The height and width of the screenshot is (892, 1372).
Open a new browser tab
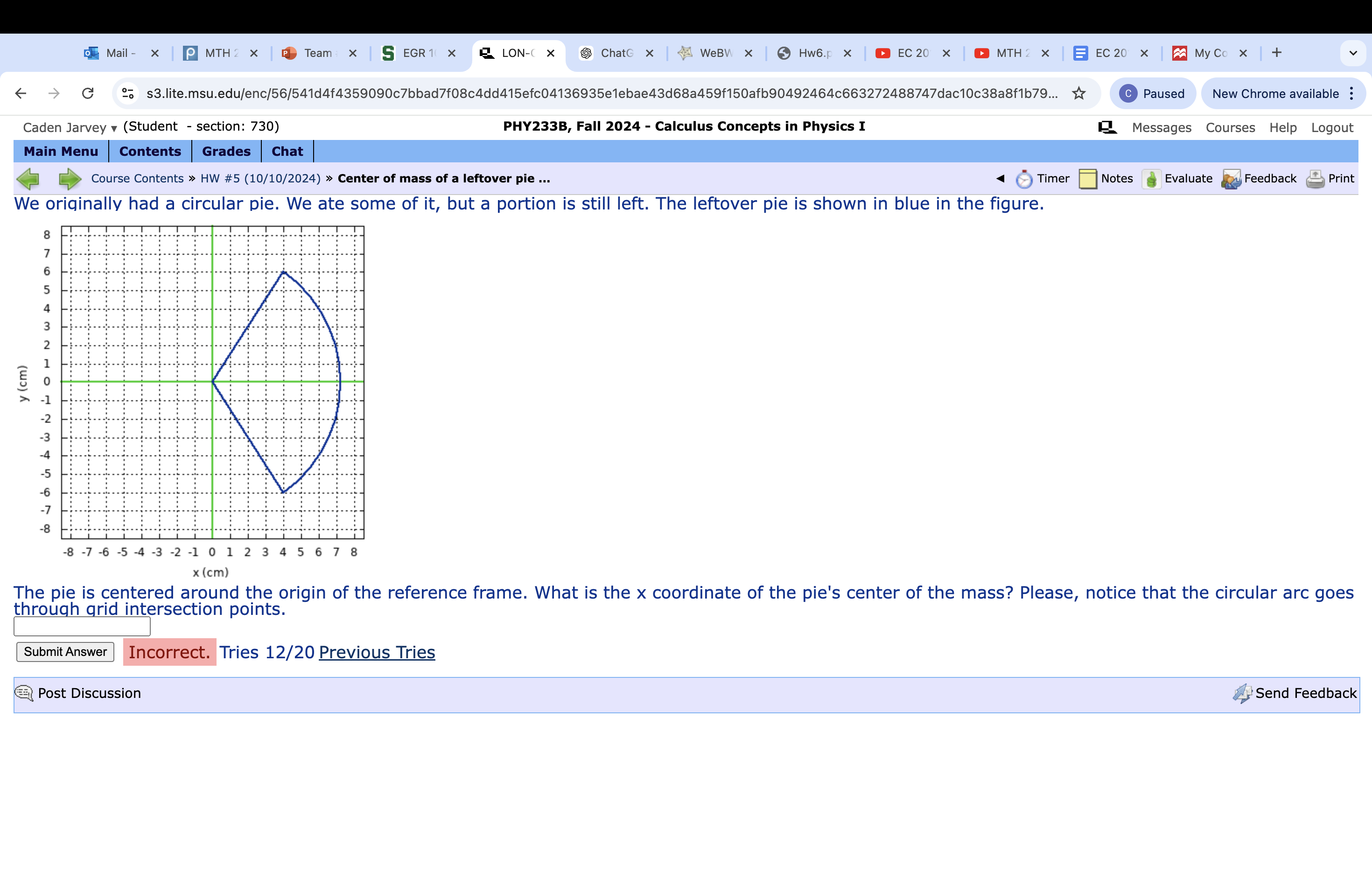[x=1276, y=53]
